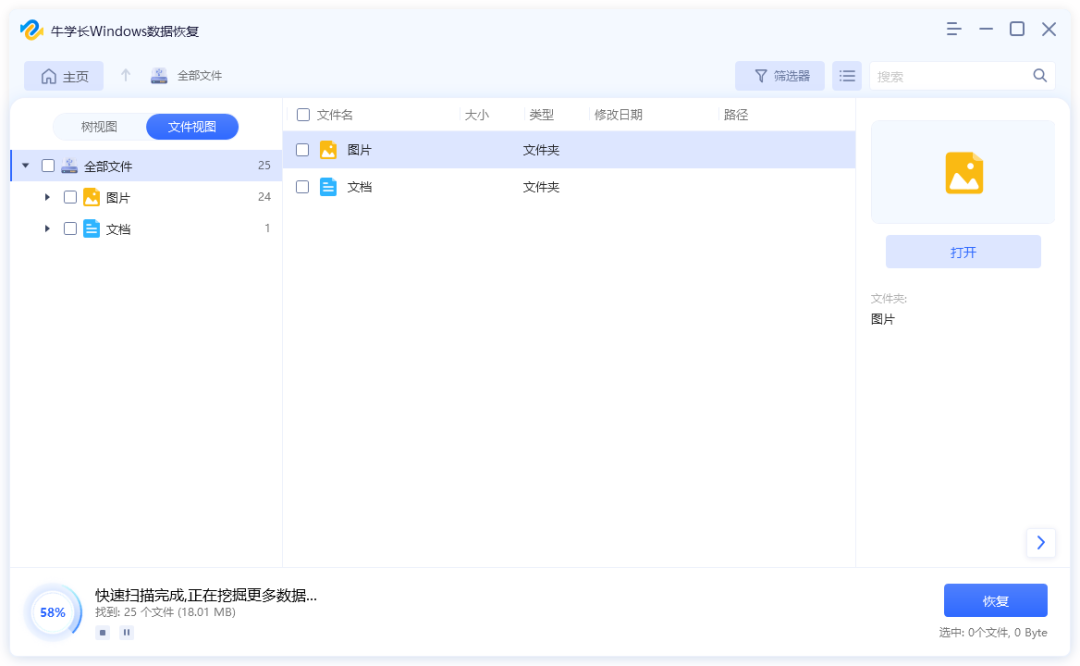Switch layout with the list view icon
1080x666 pixels.
tap(847, 76)
